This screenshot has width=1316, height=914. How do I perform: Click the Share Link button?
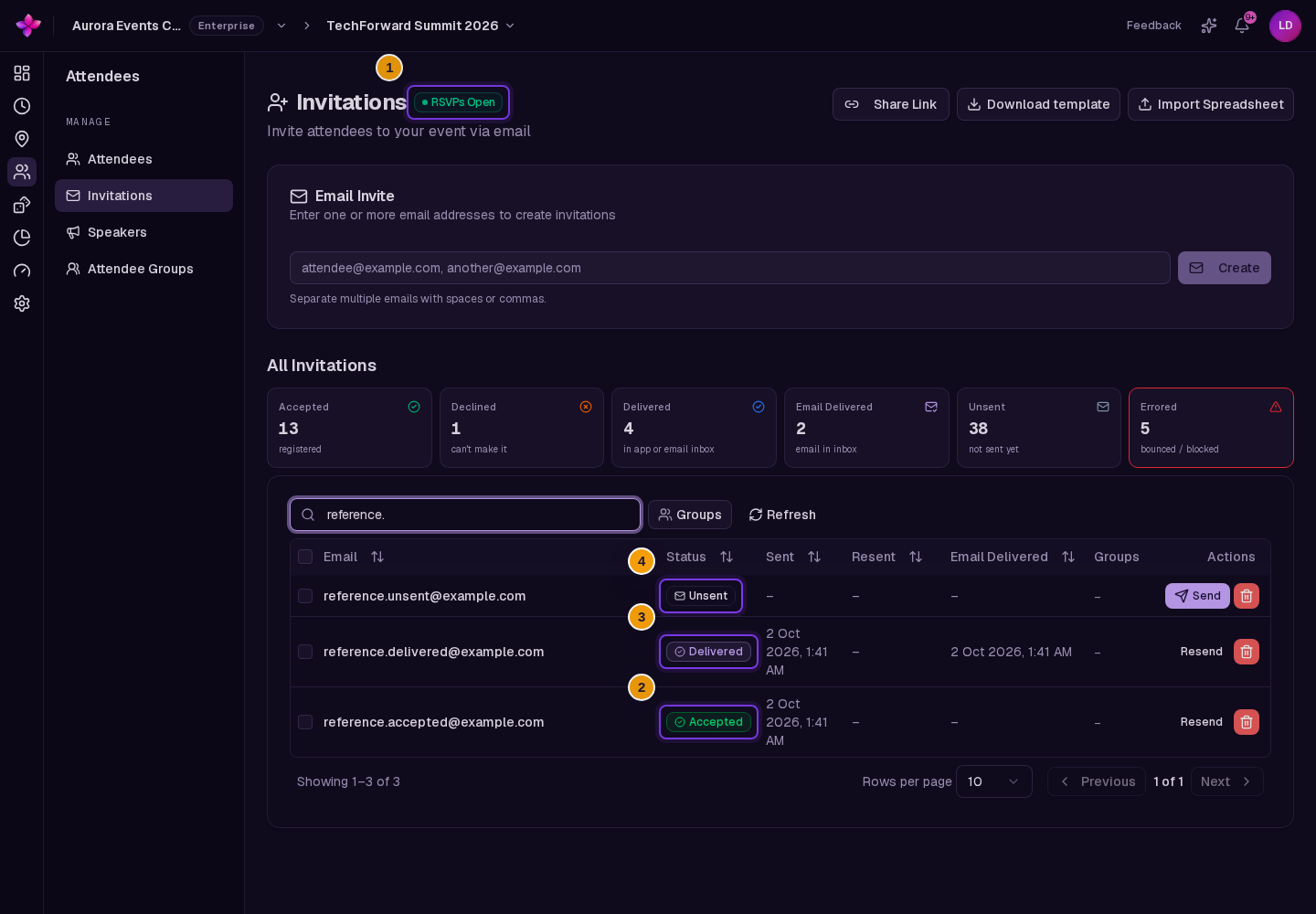[x=891, y=104]
